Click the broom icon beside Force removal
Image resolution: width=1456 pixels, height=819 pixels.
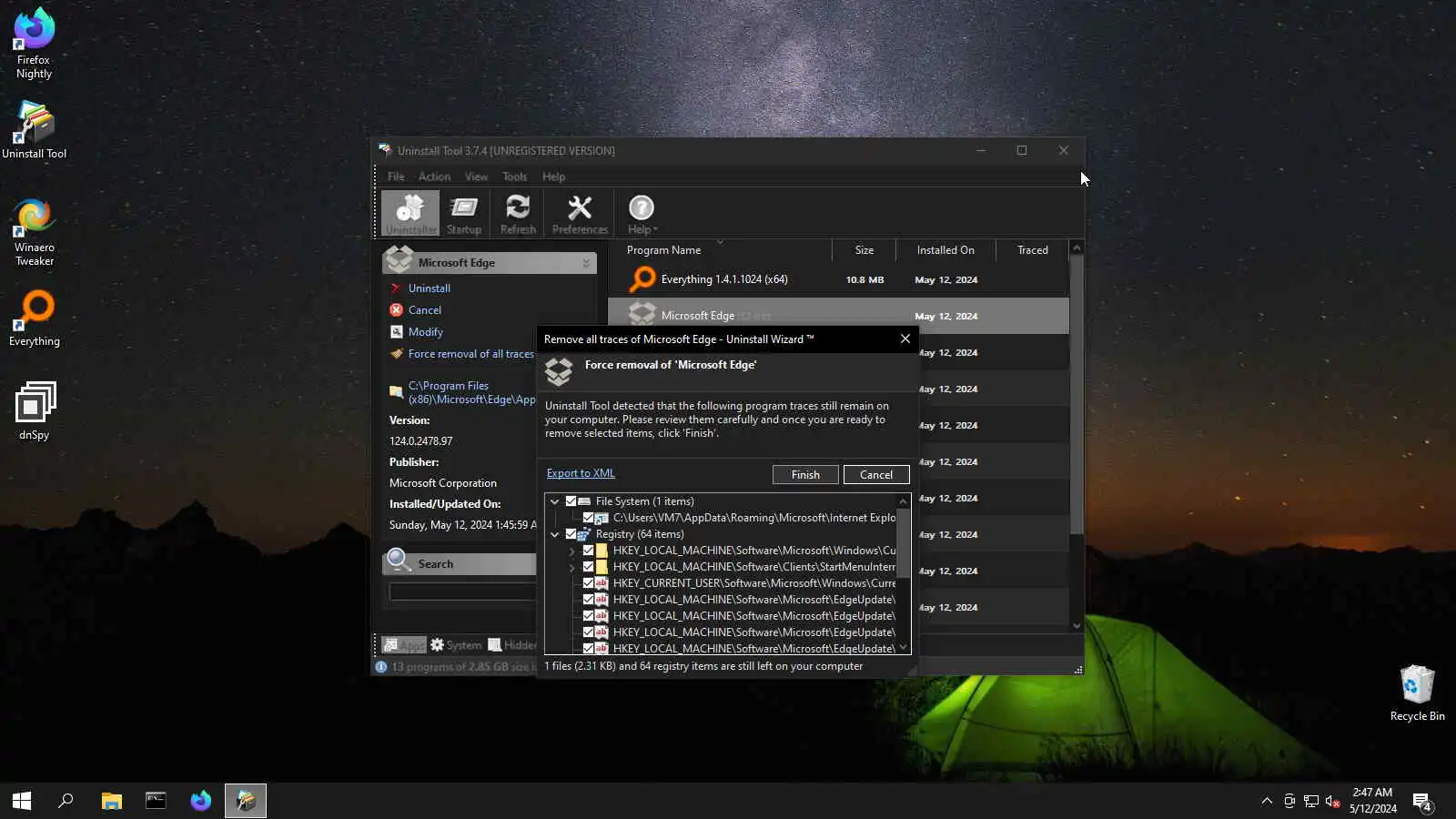pyautogui.click(x=396, y=353)
